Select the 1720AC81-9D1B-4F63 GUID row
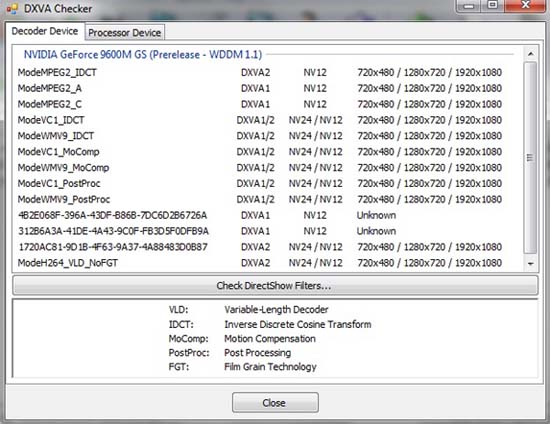Viewport: 550px width, 424px height. (260, 247)
